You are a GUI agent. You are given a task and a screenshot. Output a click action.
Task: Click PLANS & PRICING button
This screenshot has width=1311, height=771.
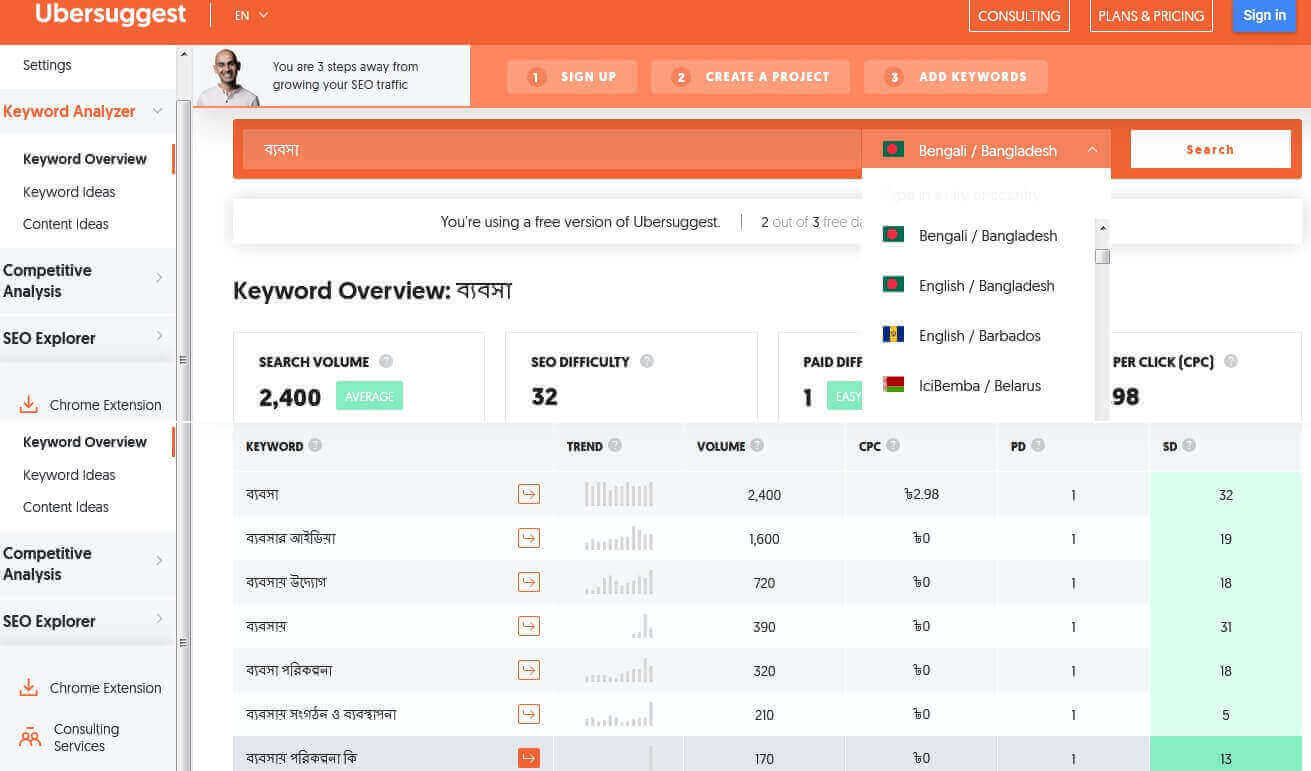coord(1151,15)
